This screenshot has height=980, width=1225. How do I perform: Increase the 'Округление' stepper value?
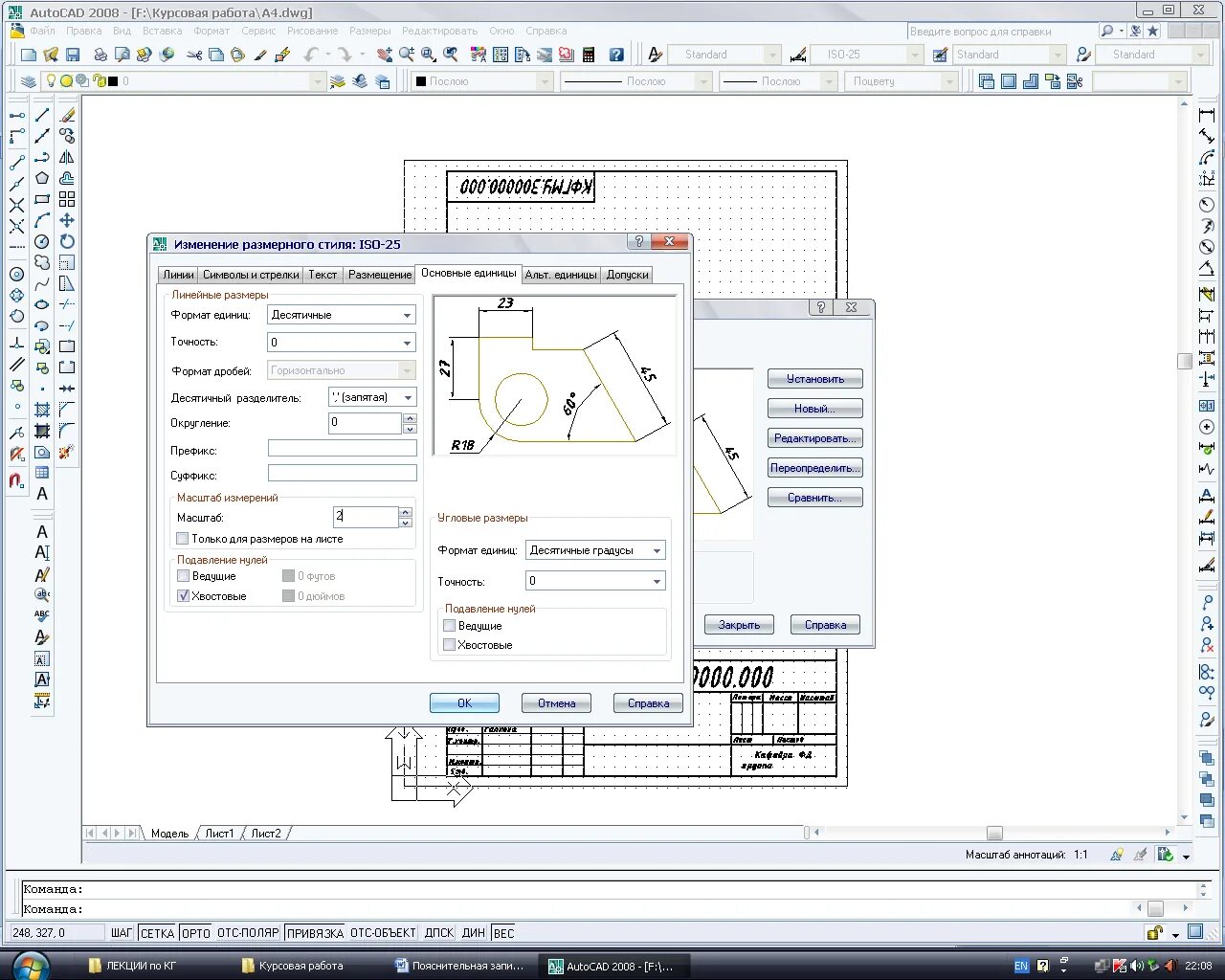point(411,417)
